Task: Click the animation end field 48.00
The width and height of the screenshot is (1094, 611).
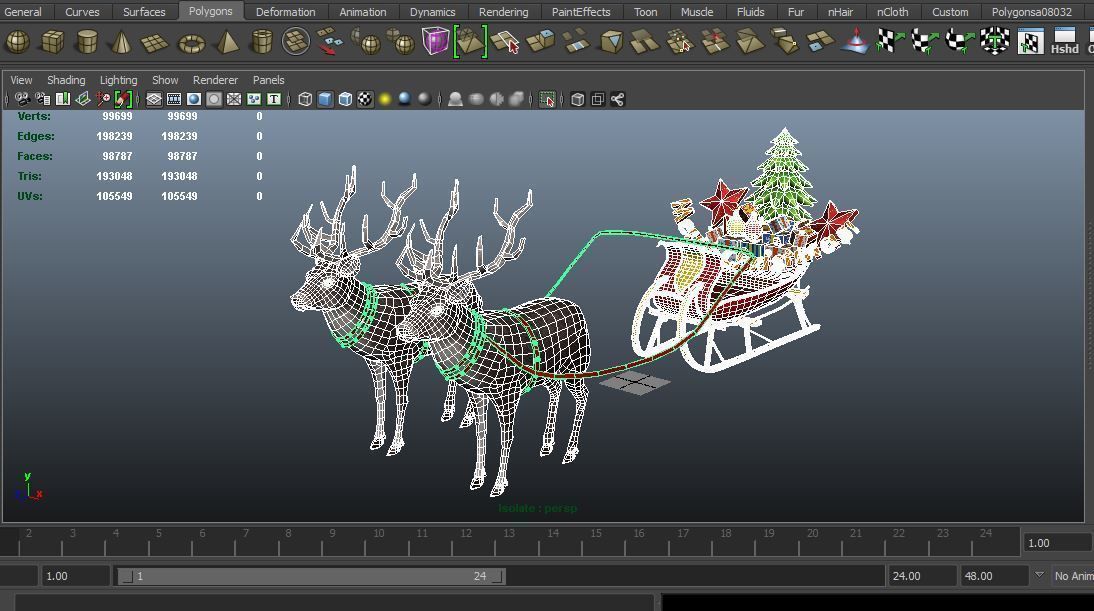Action: (994, 576)
